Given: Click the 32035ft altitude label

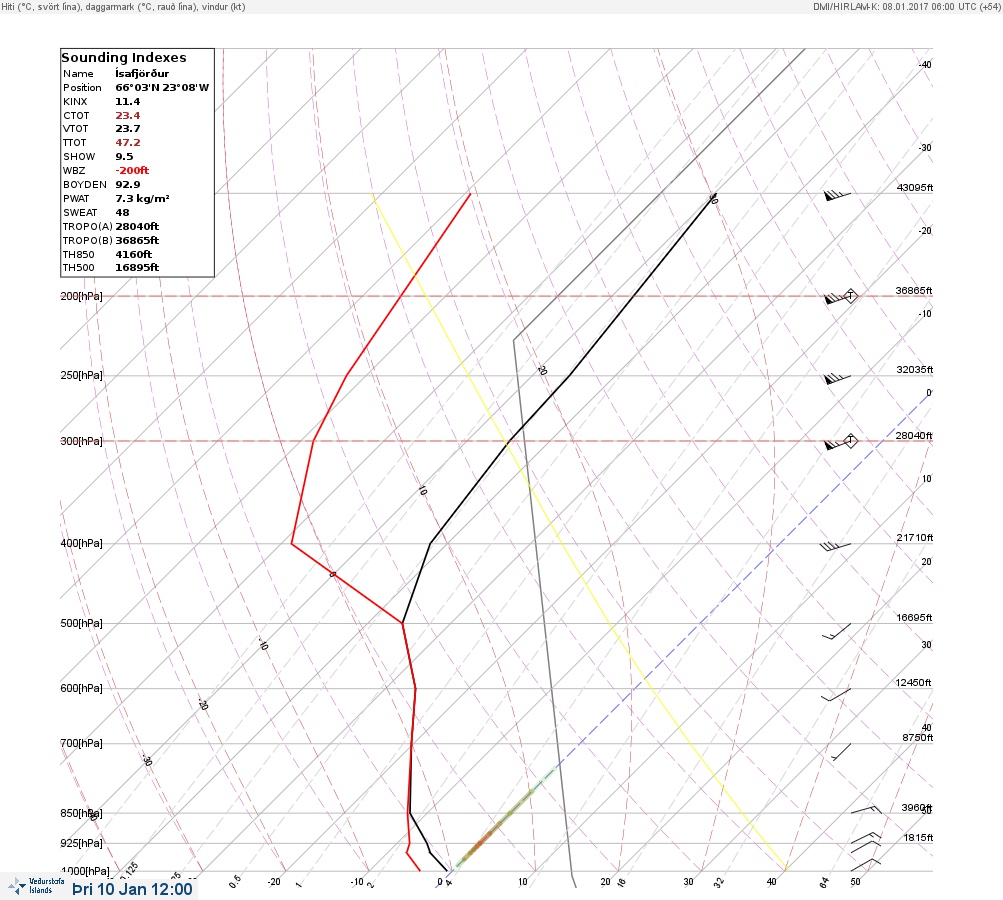Looking at the screenshot, I should tap(915, 370).
